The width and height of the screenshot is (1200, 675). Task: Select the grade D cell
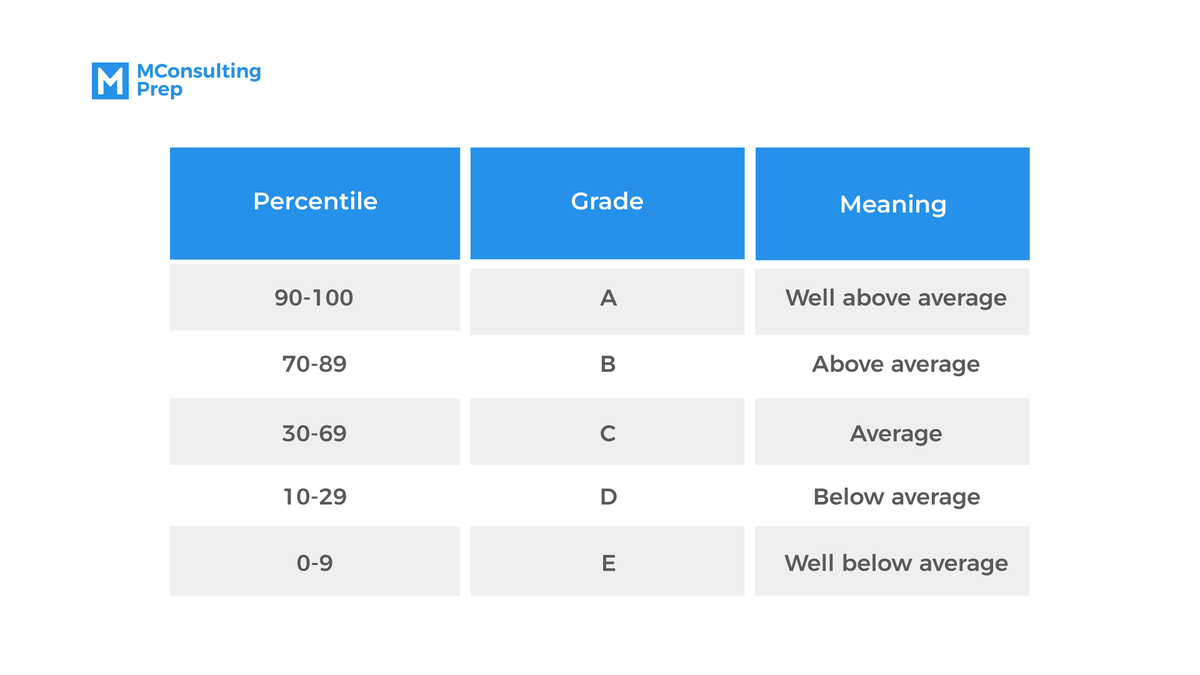pos(607,497)
